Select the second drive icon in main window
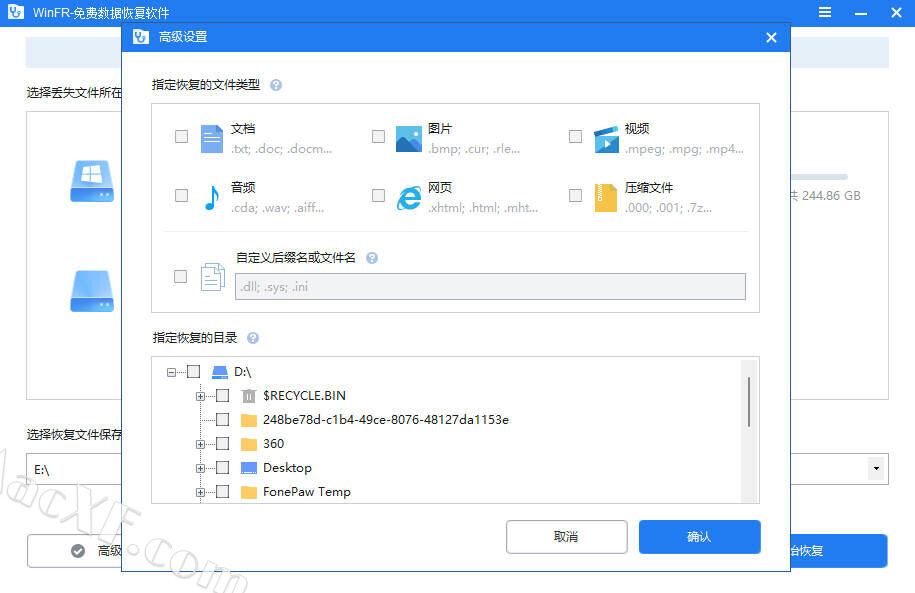This screenshot has width=915, height=593. point(92,291)
